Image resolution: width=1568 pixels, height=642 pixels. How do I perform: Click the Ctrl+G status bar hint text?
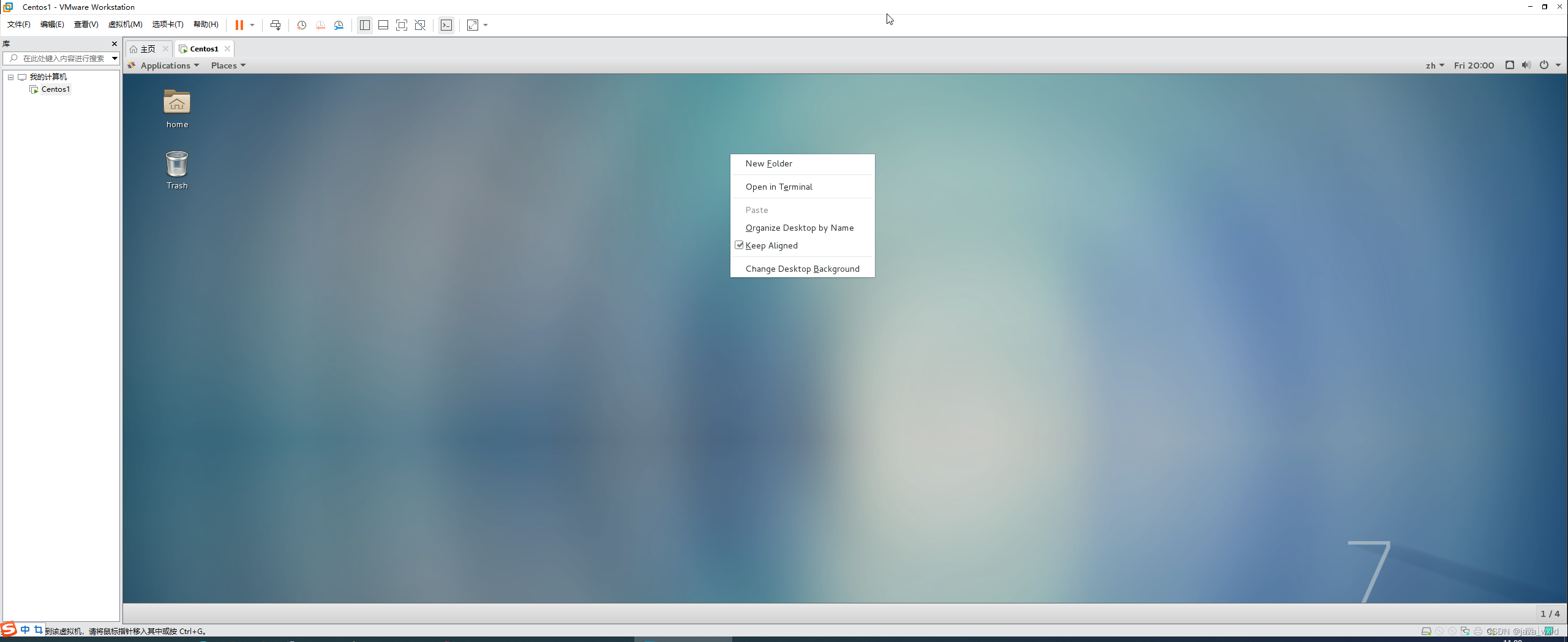coord(127,631)
